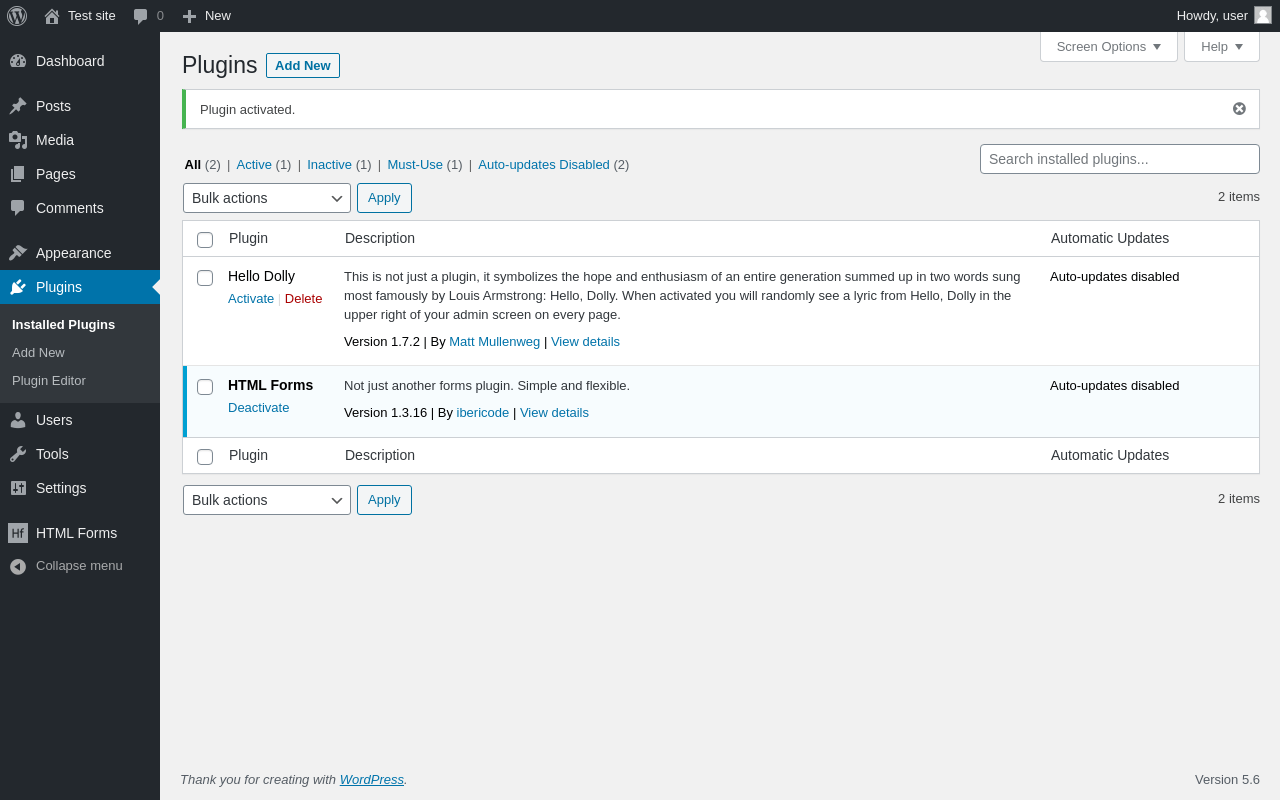This screenshot has height=800, width=1280.
Task: Open Posts menu label
Action: click(x=53, y=106)
